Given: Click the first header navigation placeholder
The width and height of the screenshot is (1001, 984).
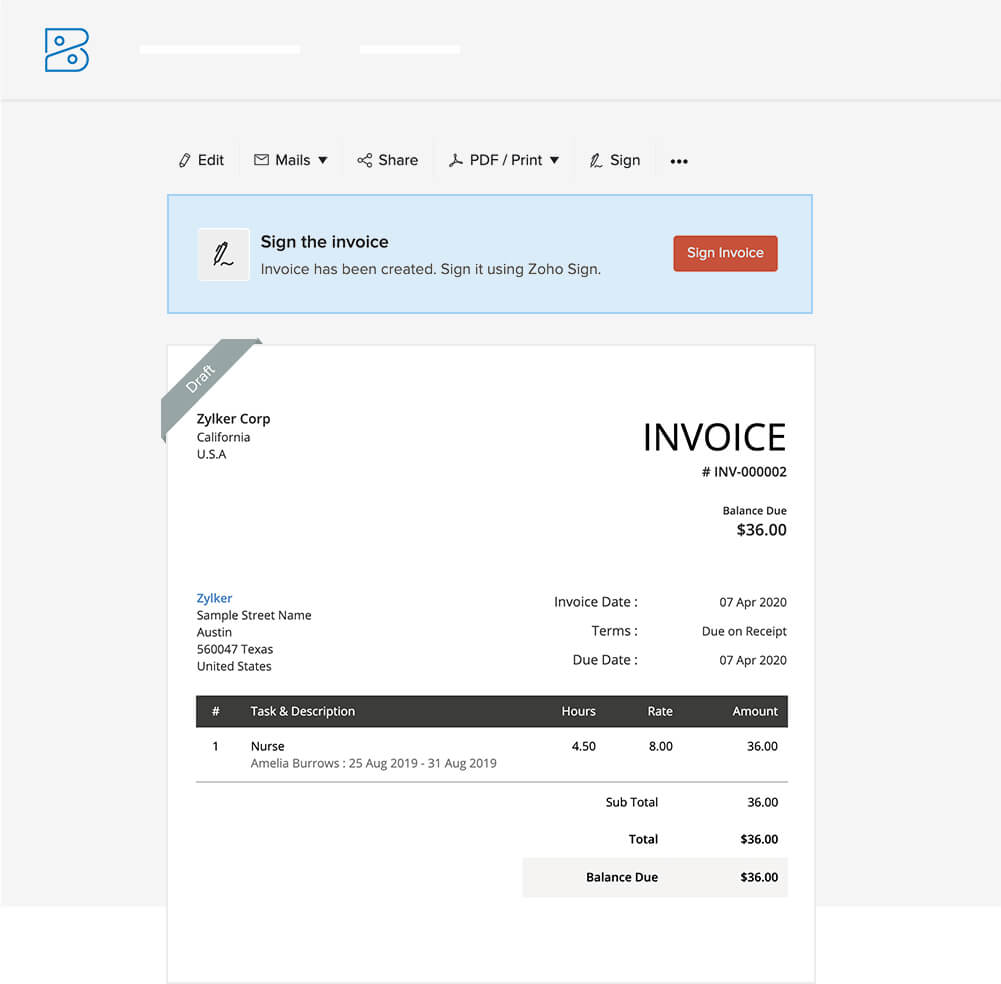Looking at the screenshot, I should [x=220, y=49].
